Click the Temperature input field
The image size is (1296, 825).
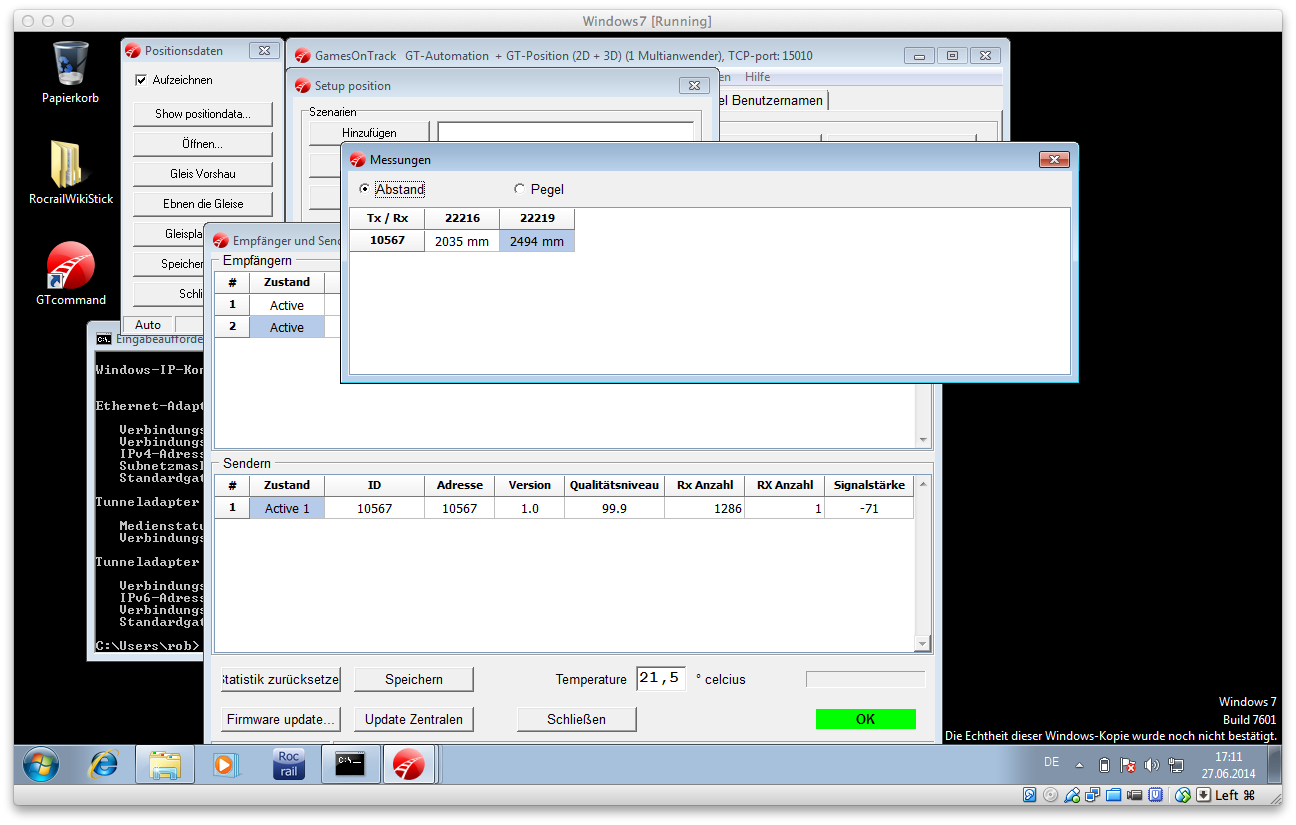click(x=661, y=679)
